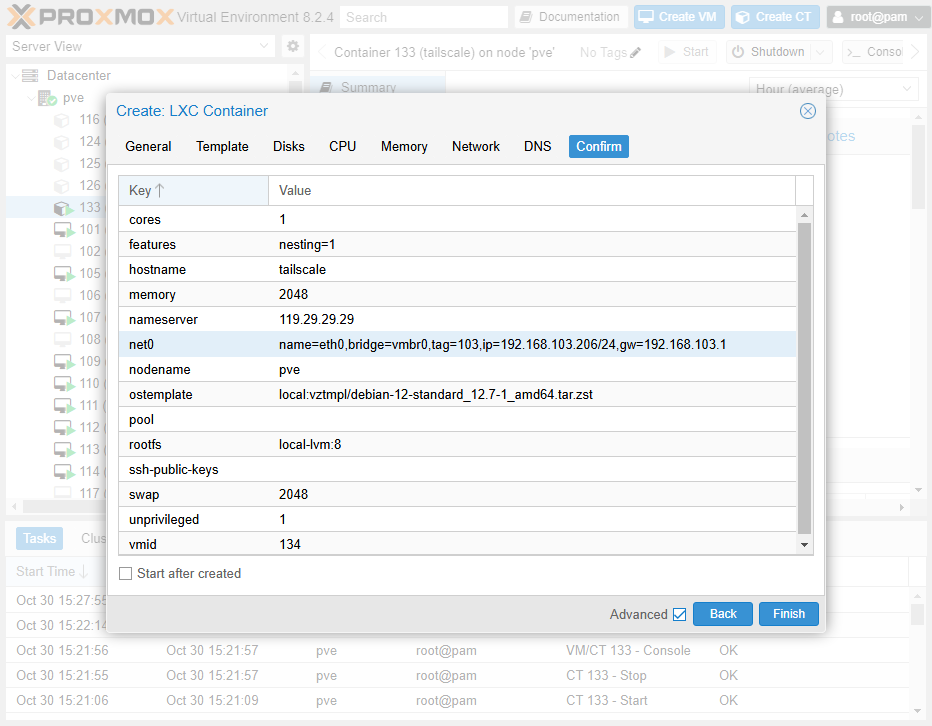The width and height of the screenshot is (932, 726).
Task: Open the Server View dropdown
Action: click(x=264, y=46)
